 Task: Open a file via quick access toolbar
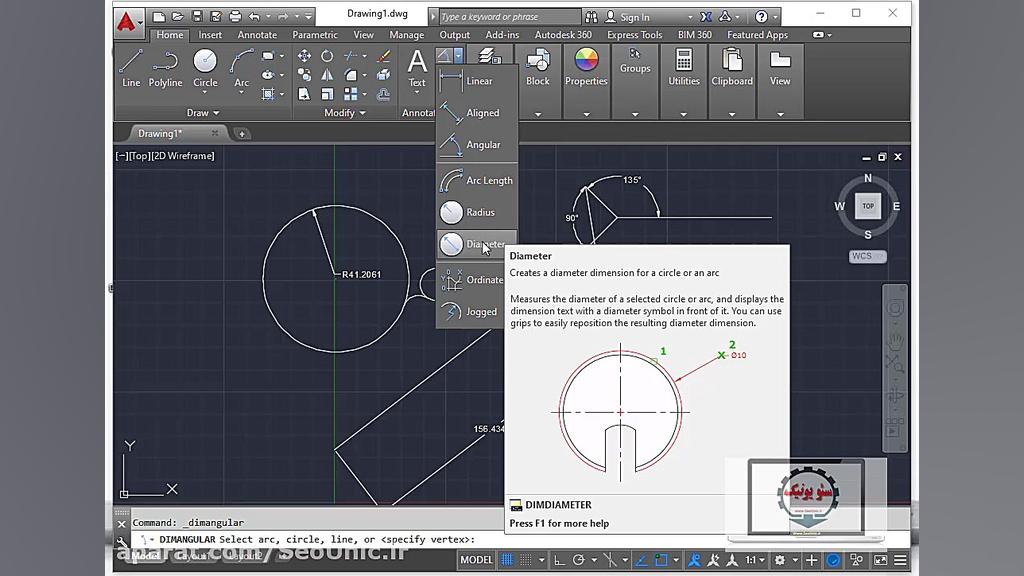point(178,16)
